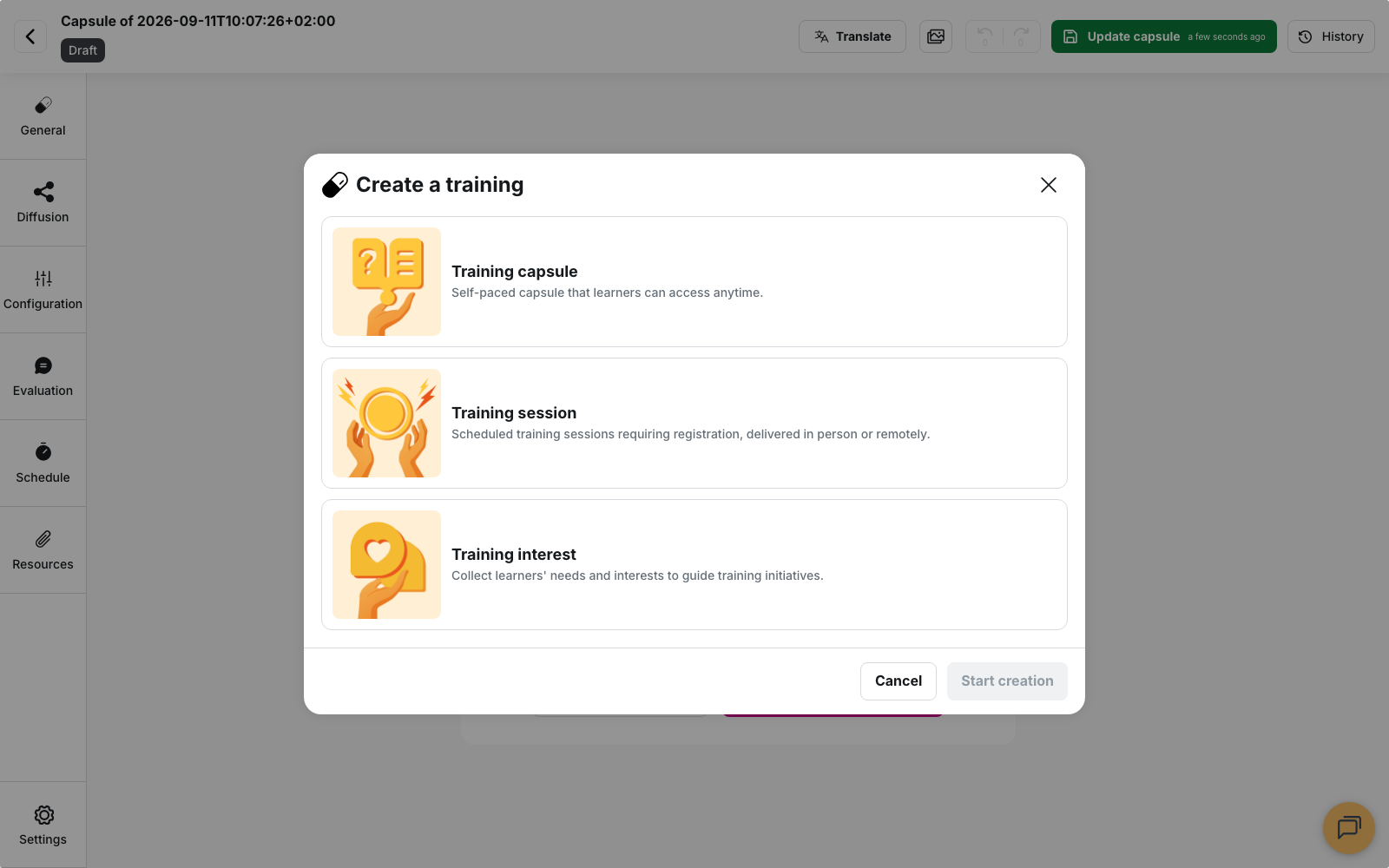Open the General sidebar section
Image resolution: width=1389 pixels, height=868 pixels.
(43, 116)
